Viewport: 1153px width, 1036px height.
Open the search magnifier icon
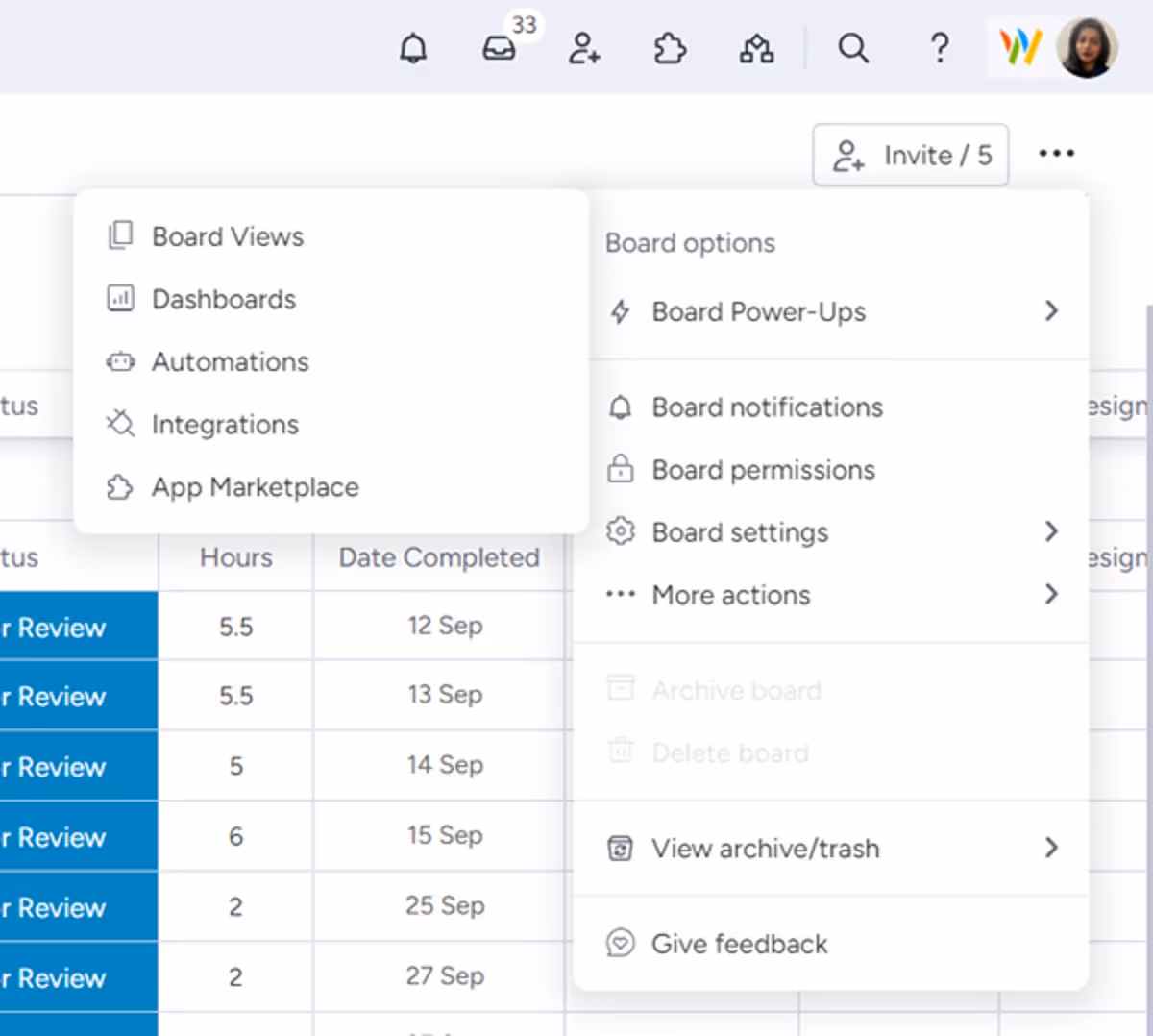click(853, 47)
